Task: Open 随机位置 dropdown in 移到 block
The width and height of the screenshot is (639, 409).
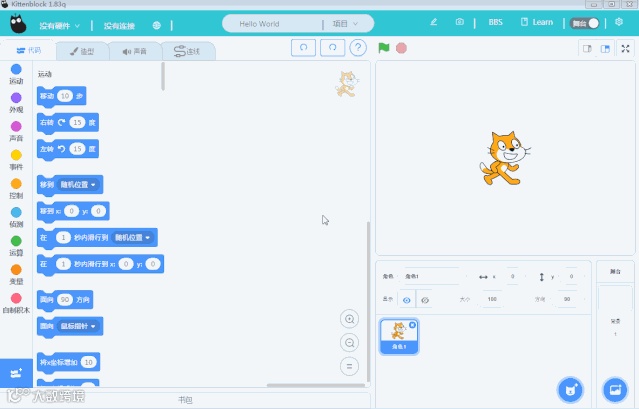Action: (x=78, y=185)
